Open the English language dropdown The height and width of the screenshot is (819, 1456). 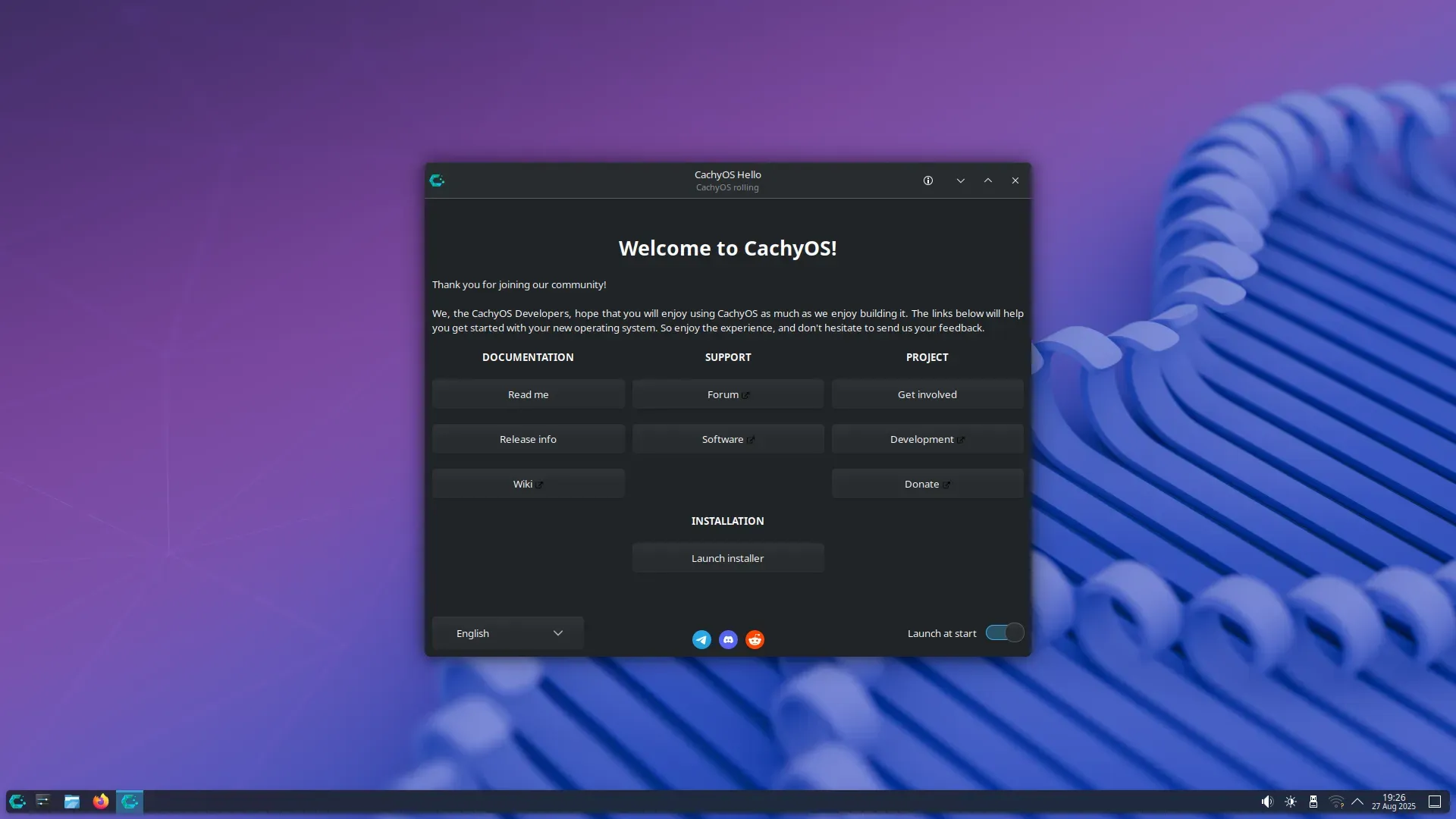pyautogui.click(x=508, y=633)
